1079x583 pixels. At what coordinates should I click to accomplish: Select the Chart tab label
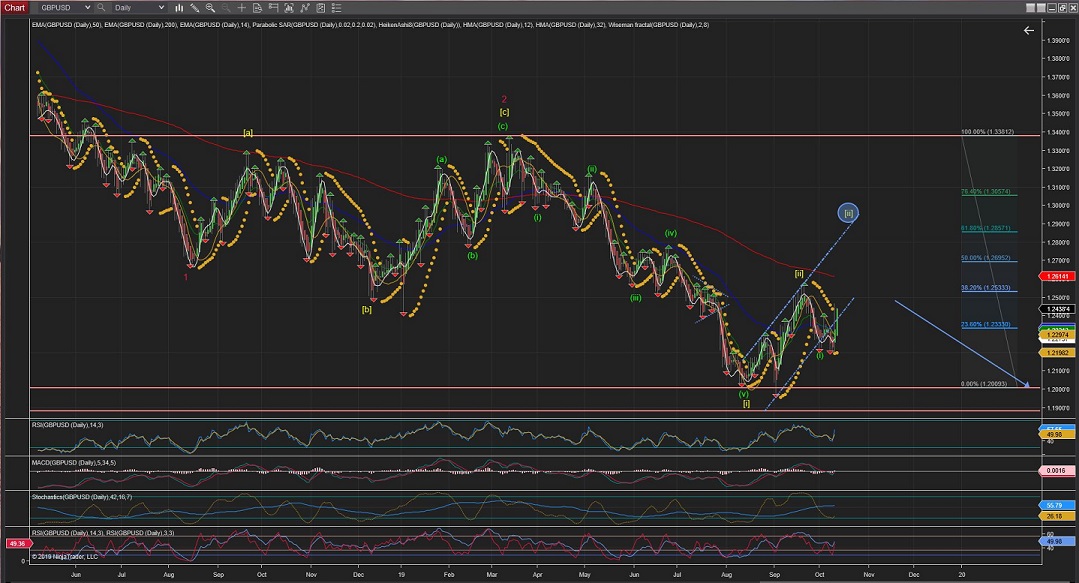point(14,8)
